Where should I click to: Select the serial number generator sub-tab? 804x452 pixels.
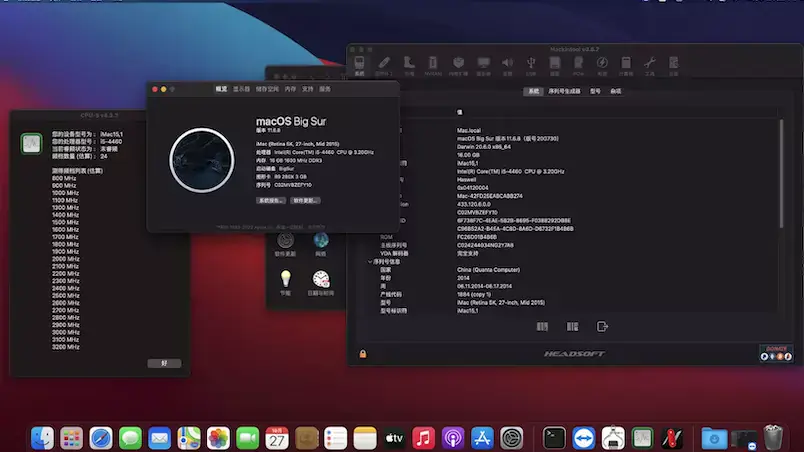(x=564, y=91)
